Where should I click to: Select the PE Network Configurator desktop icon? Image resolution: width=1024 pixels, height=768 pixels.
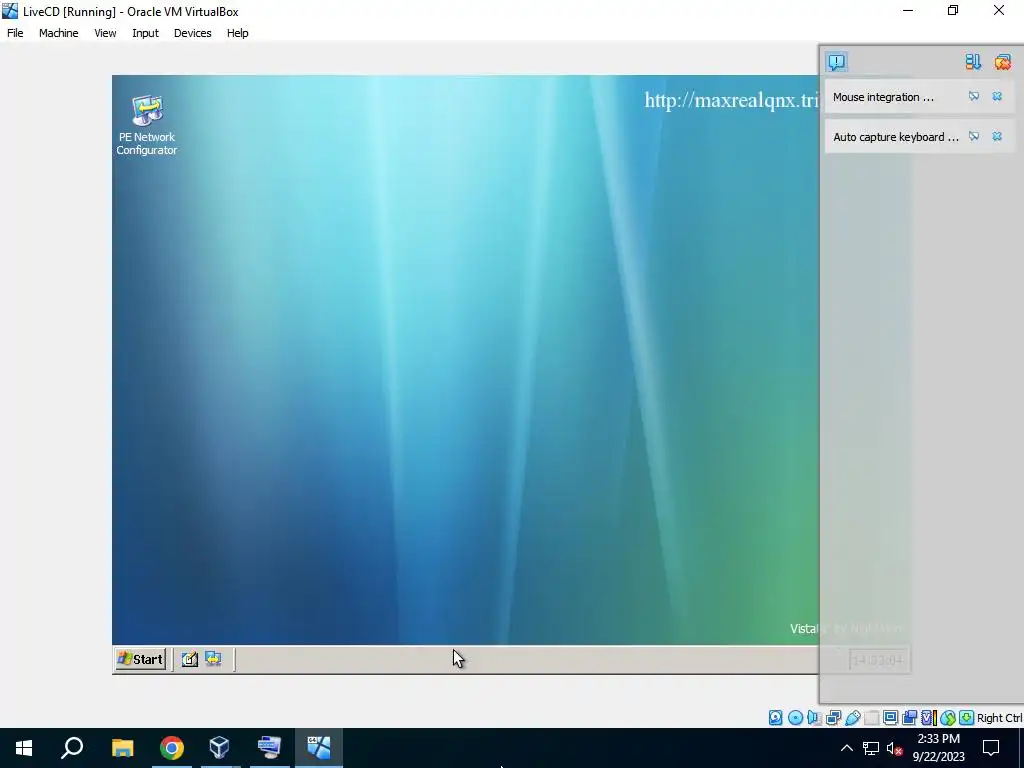click(x=147, y=125)
